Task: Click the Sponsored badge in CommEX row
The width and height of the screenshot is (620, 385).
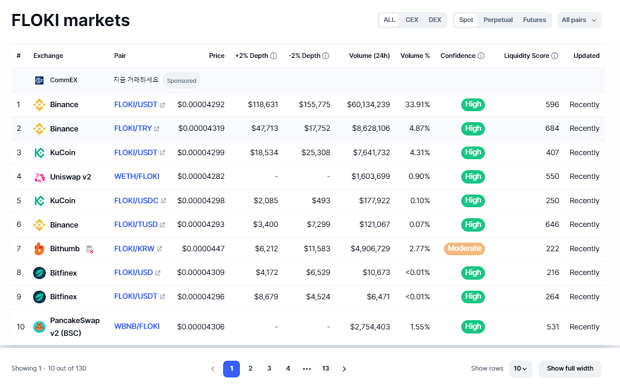Action: [x=181, y=81]
